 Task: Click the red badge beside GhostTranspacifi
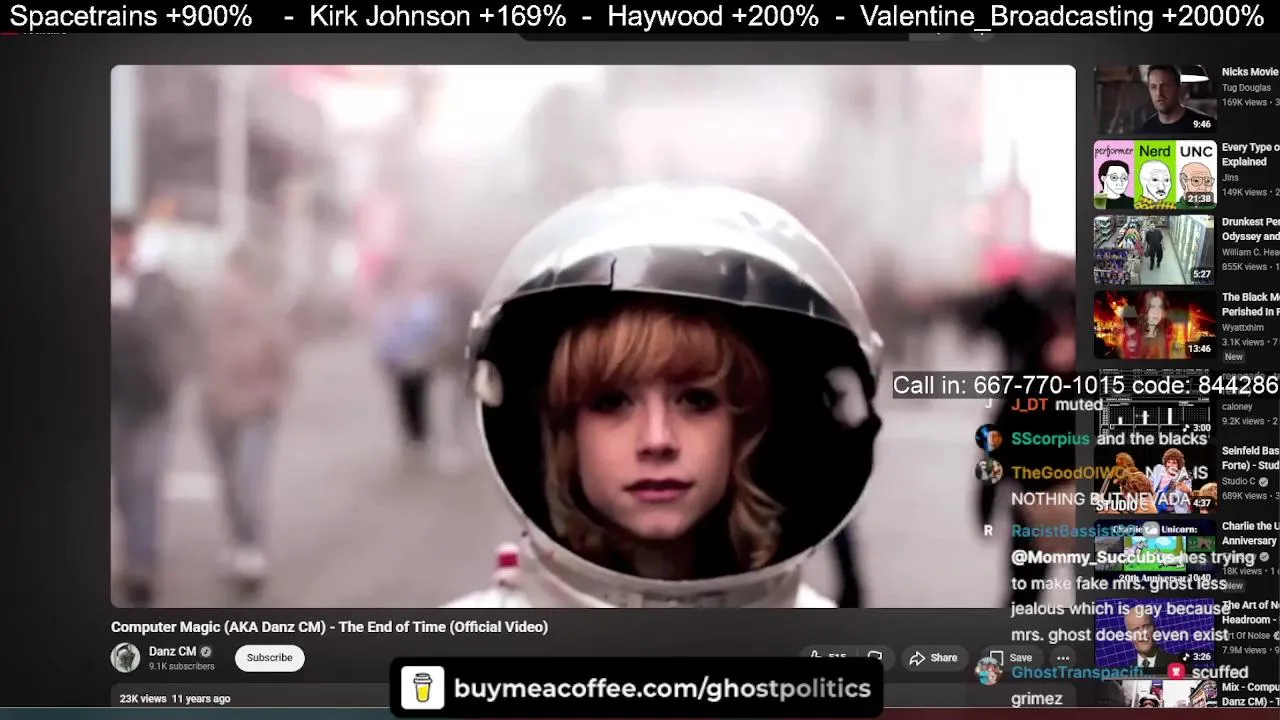coord(1176,672)
